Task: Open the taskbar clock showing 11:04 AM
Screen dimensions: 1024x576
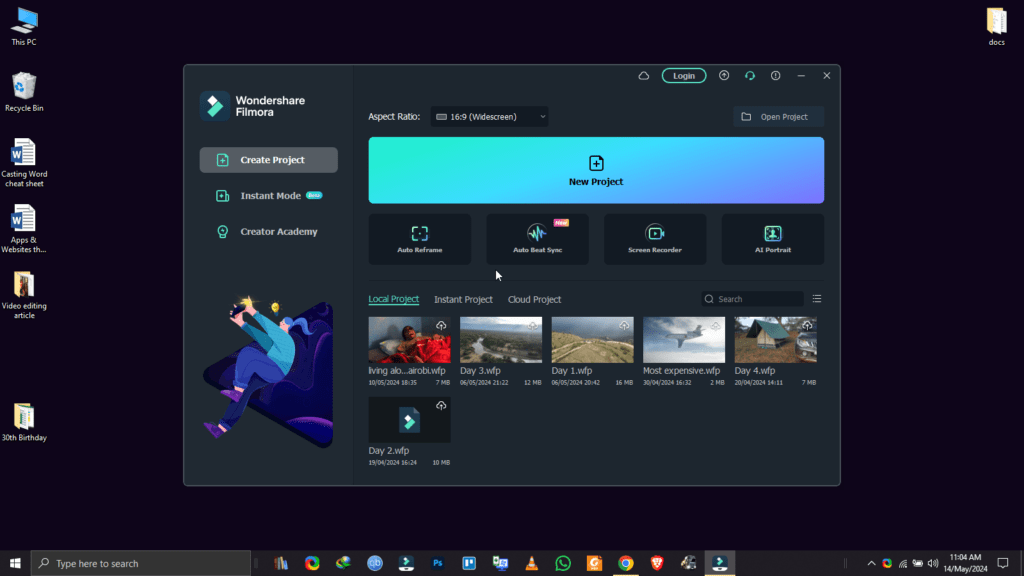Action: (965, 563)
